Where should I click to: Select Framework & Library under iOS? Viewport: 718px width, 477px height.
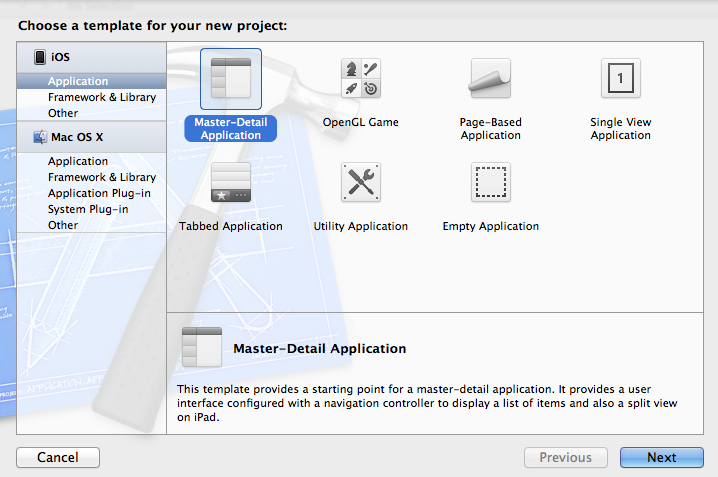[x=92, y=97]
